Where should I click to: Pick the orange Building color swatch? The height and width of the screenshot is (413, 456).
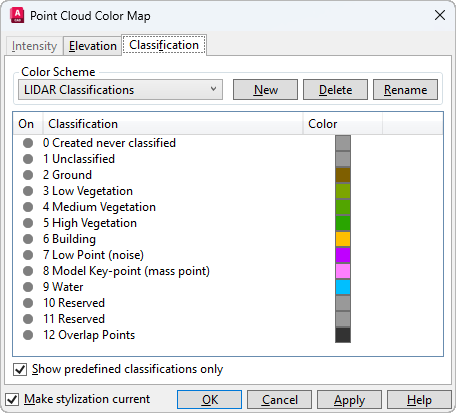tap(343, 239)
